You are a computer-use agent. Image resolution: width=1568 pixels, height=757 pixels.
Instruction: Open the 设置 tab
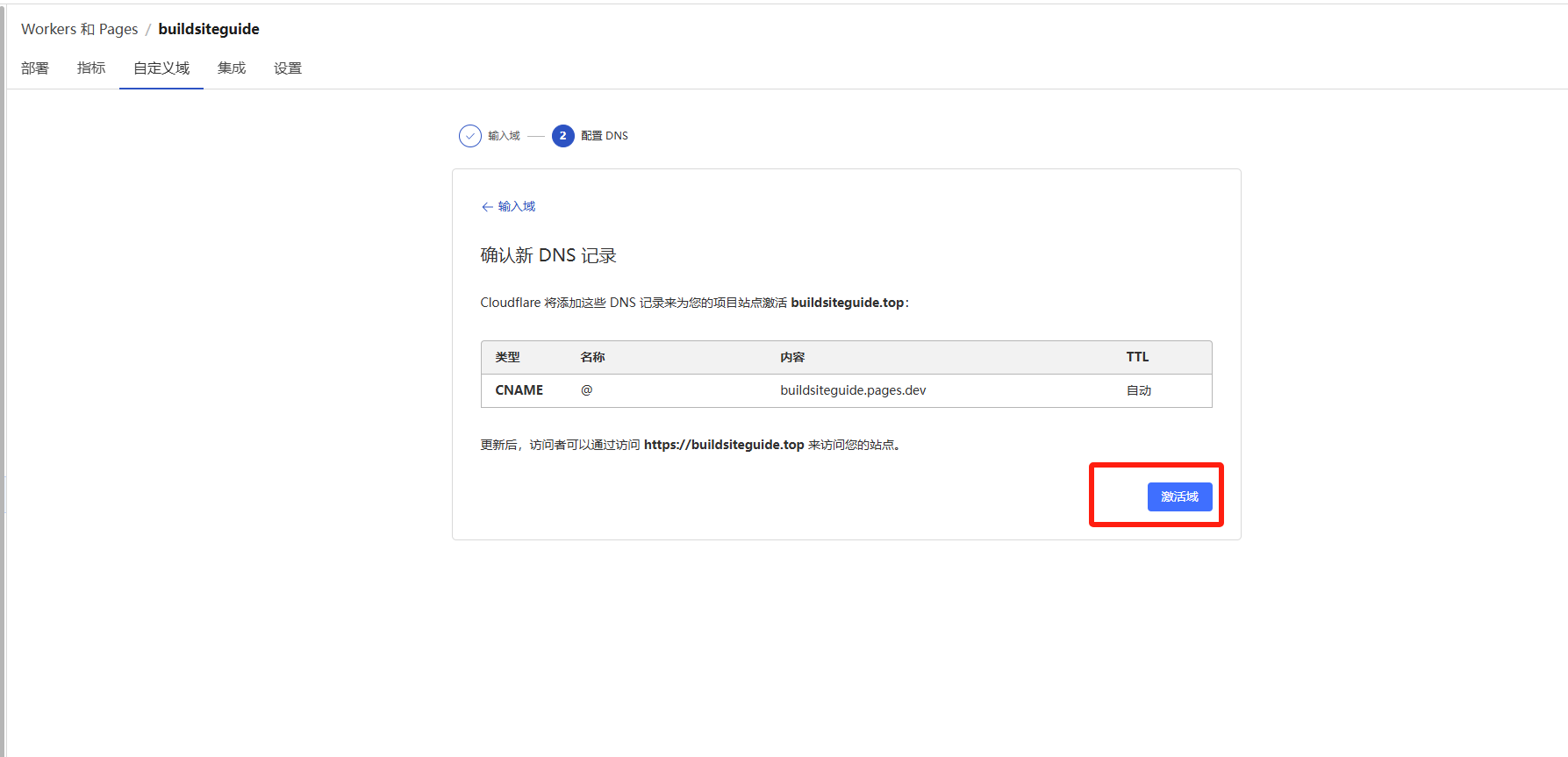pos(288,68)
